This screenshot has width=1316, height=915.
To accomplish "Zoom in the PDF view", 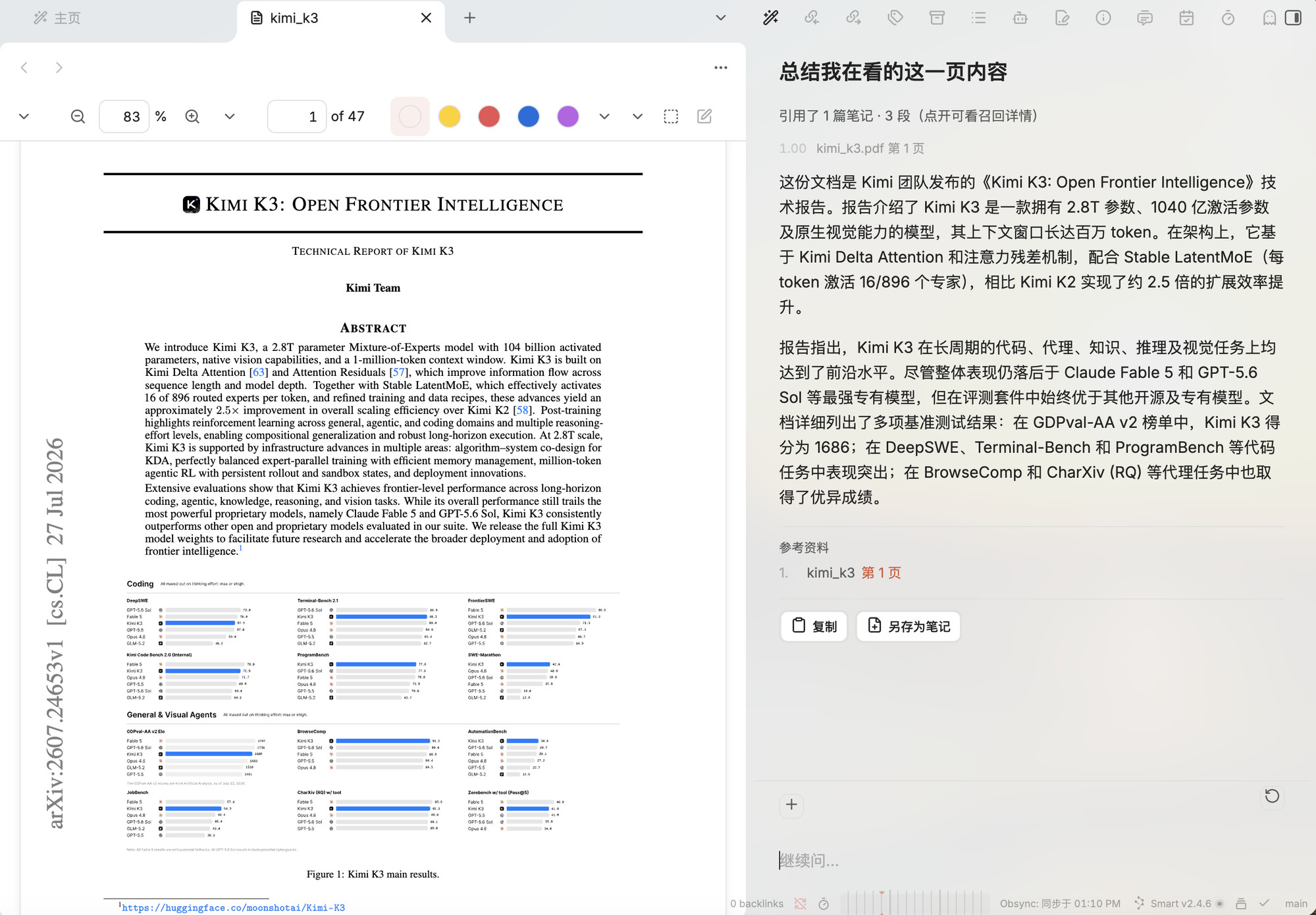I will coord(192,117).
